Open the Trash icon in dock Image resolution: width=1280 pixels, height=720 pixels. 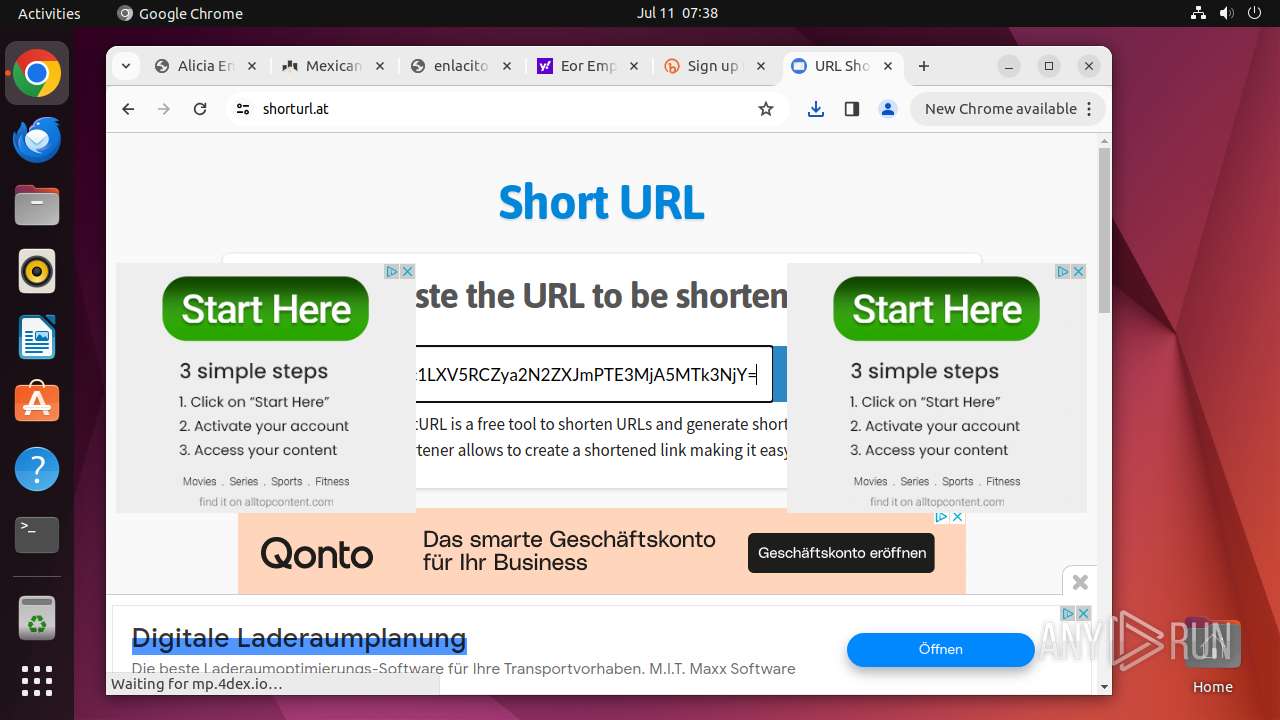[37, 618]
